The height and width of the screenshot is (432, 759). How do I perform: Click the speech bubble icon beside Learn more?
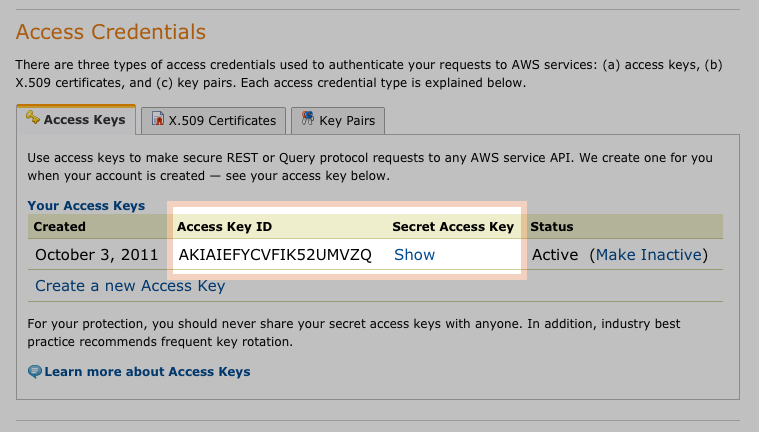point(34,372)
